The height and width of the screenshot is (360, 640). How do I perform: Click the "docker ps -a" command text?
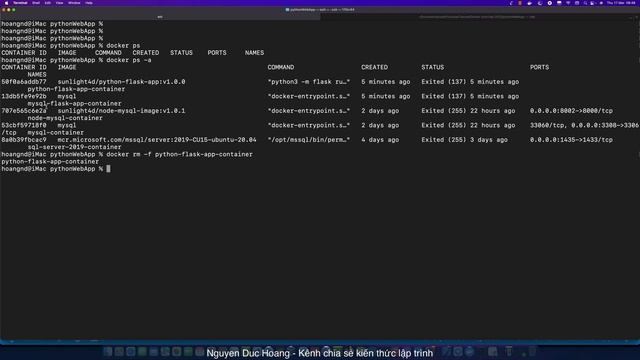pyautogui.click(x=129, y=60)
